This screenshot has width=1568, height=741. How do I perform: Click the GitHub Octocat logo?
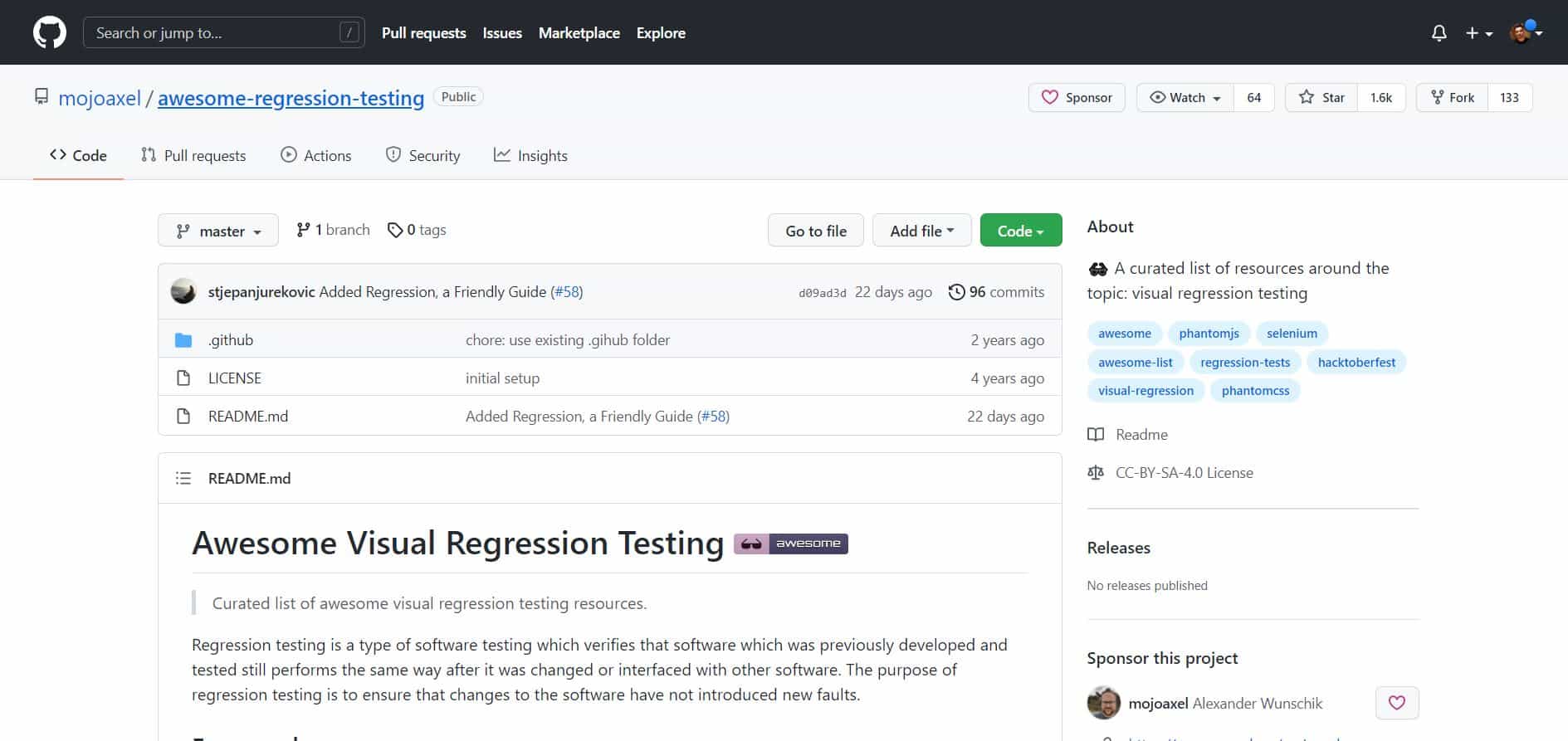pos(49,33)
